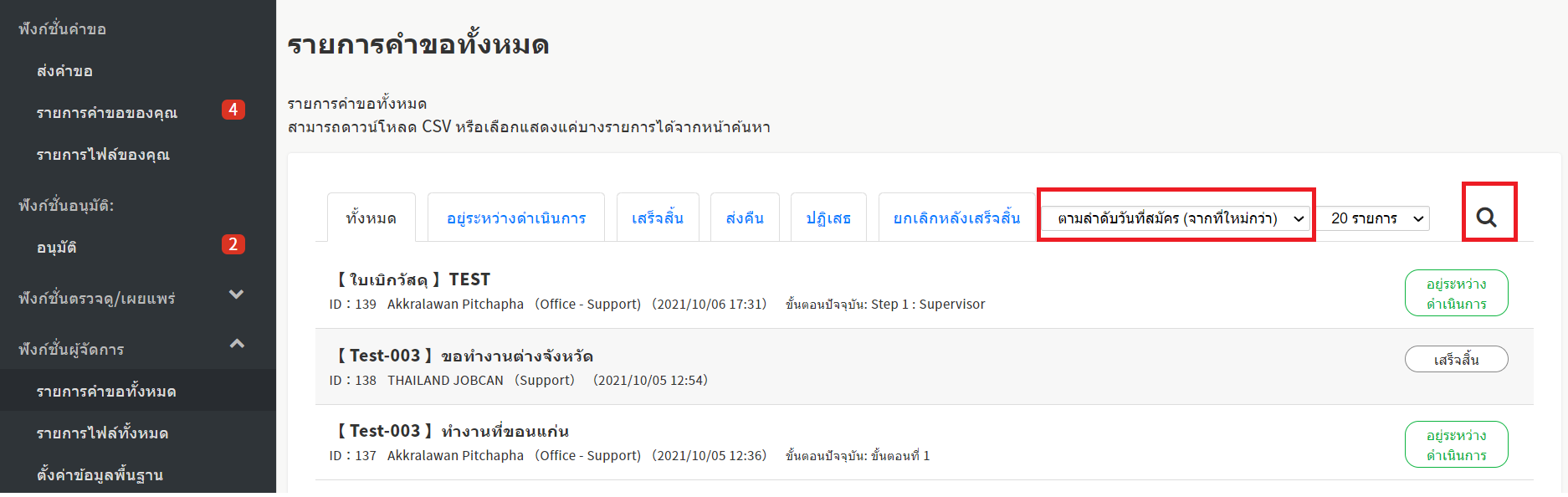This screenshot has width=1568, height=497.
Task: Go to รายการไฟล์ทั้งหมด in the sidebar
Action: tap(102, 433)
